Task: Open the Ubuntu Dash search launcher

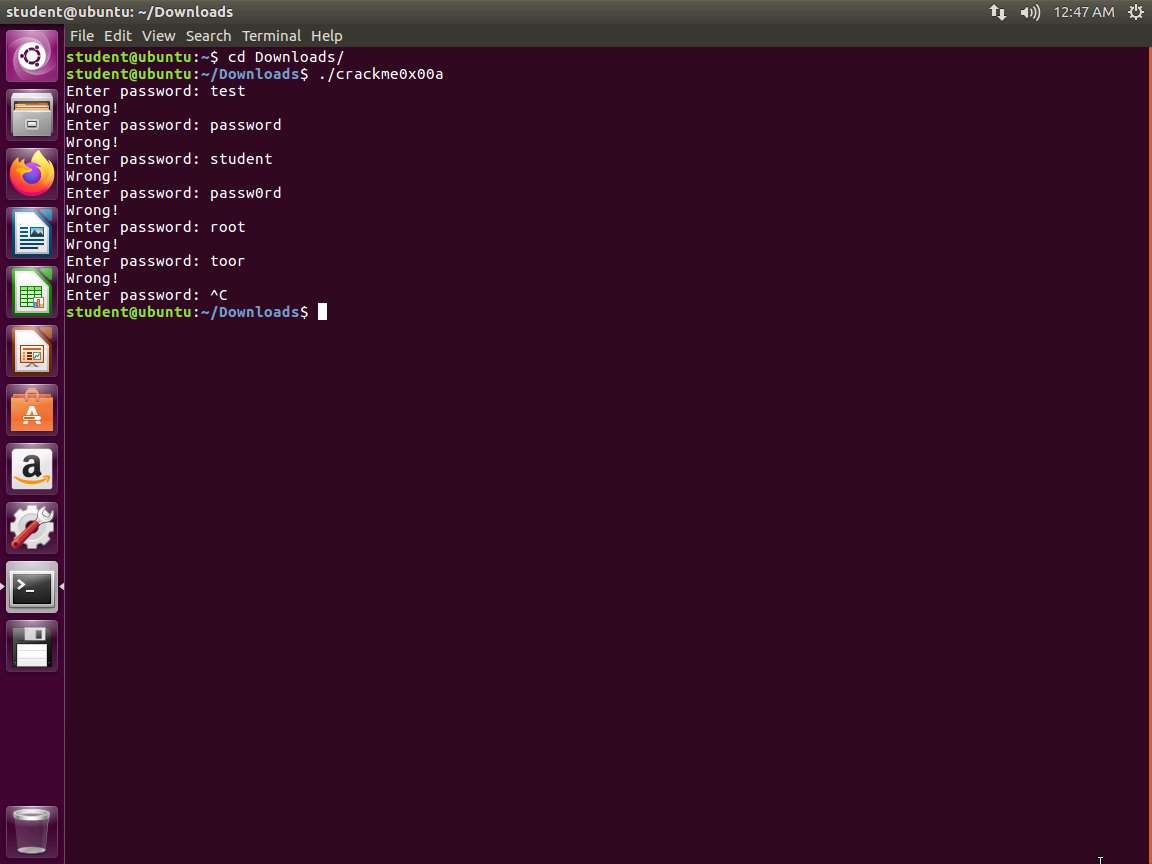Action: (x=32, y=56)
